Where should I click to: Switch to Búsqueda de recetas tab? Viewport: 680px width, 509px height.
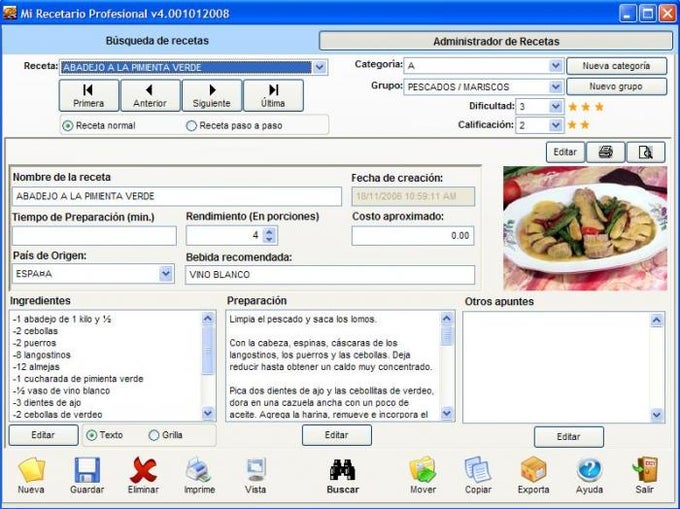[157, 41]
